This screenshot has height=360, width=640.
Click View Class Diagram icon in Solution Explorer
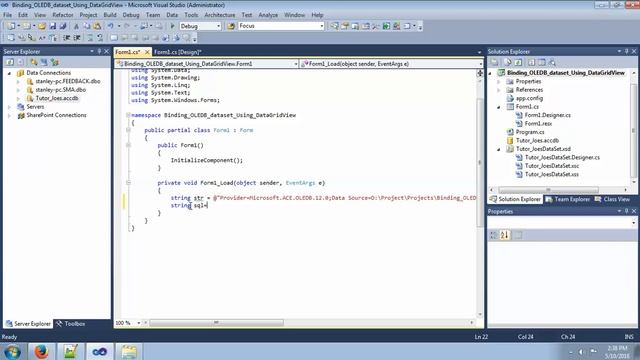pyautogui.click(x=552, y=62)
